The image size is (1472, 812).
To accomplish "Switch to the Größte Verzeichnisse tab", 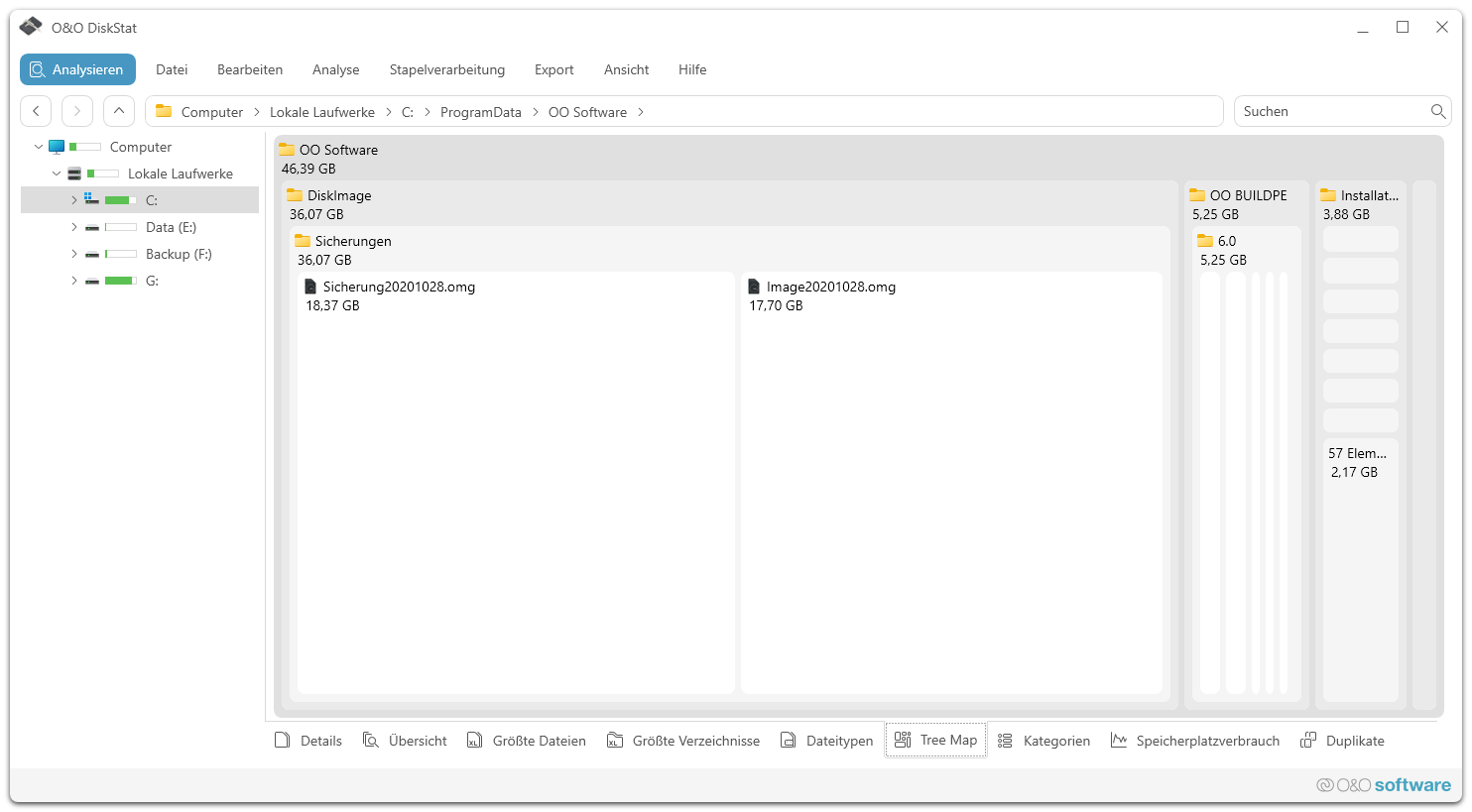I will 683,741.
